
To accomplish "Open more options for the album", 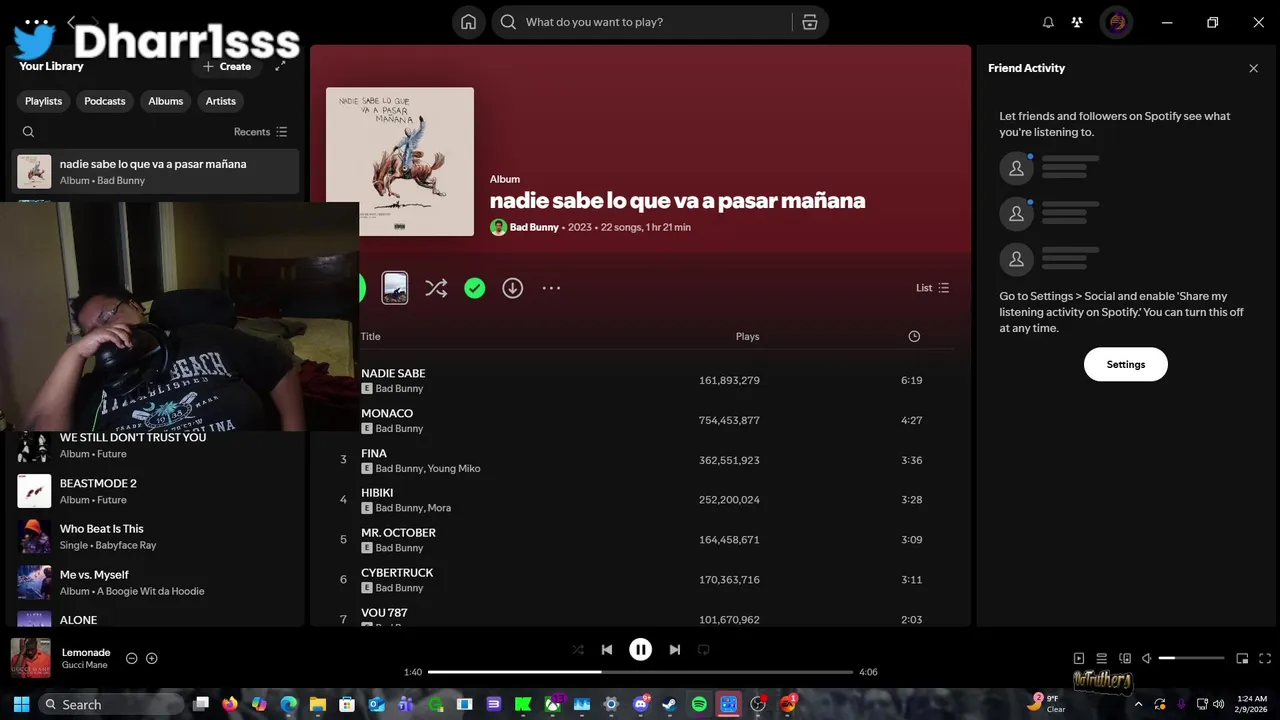I will [551, 288].
